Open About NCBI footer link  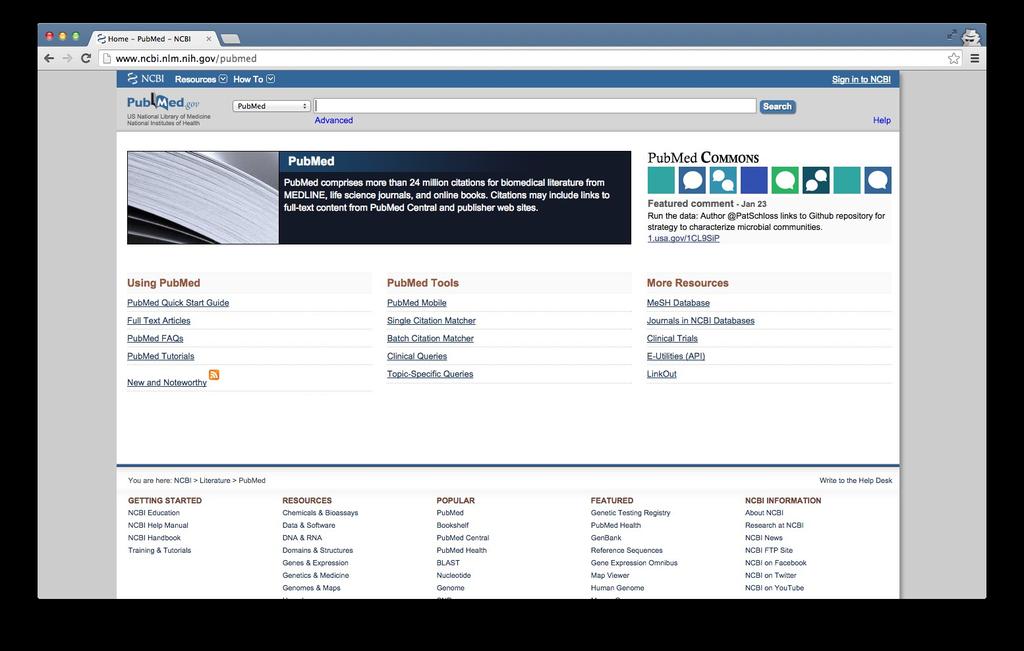coord(764,513)
